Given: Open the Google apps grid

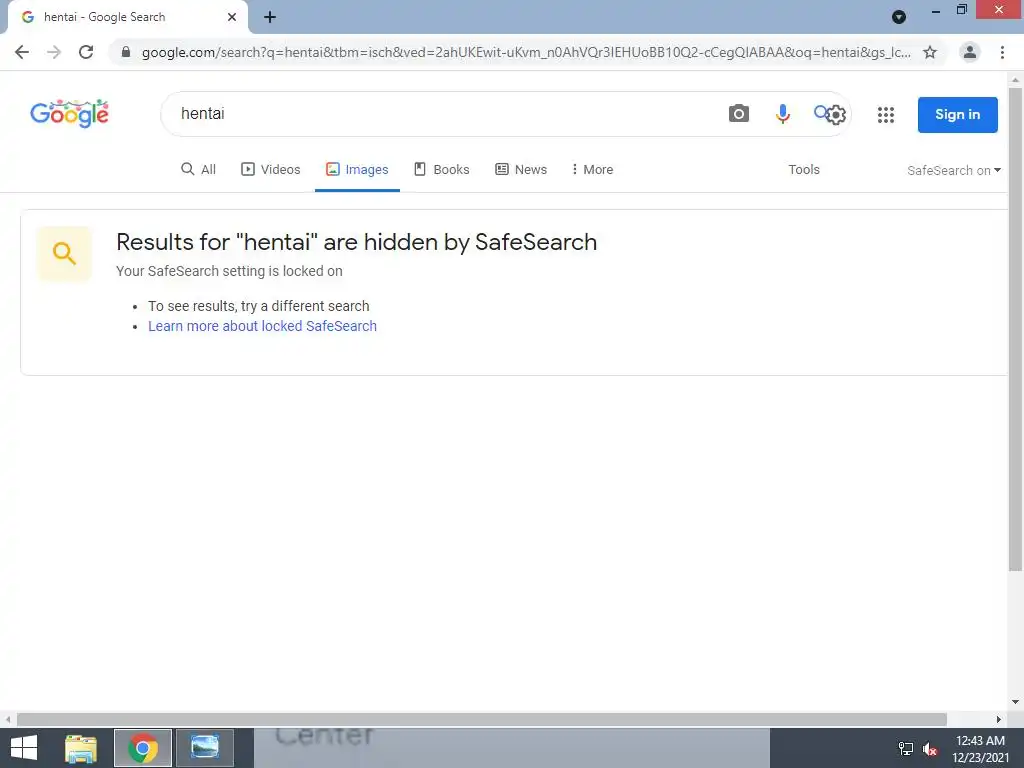Looking at the screenshot, I should (886, 115).
